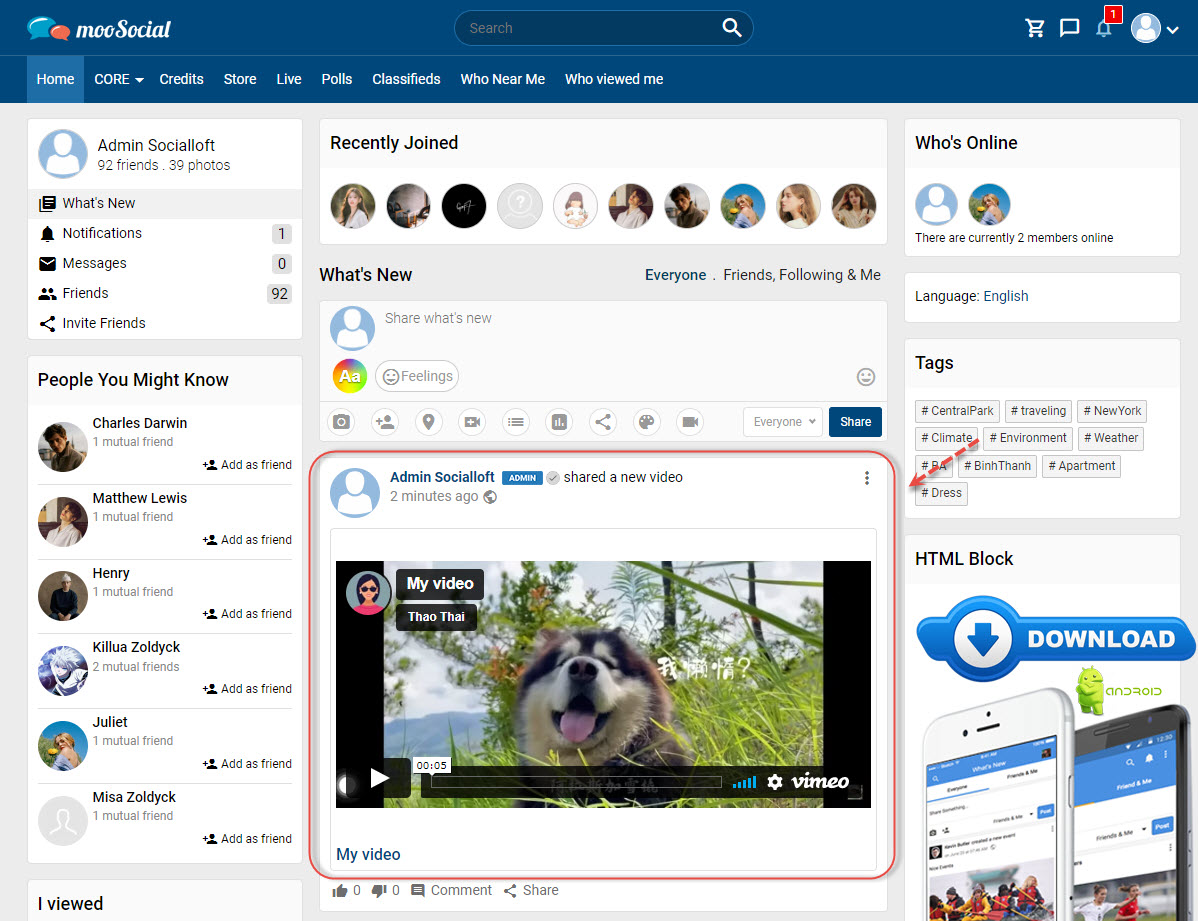This screenshot has height=921, width=1198.
Task: Click the video camera plus icon in composer
Action: pyautogui.click(x=472, y=421)
